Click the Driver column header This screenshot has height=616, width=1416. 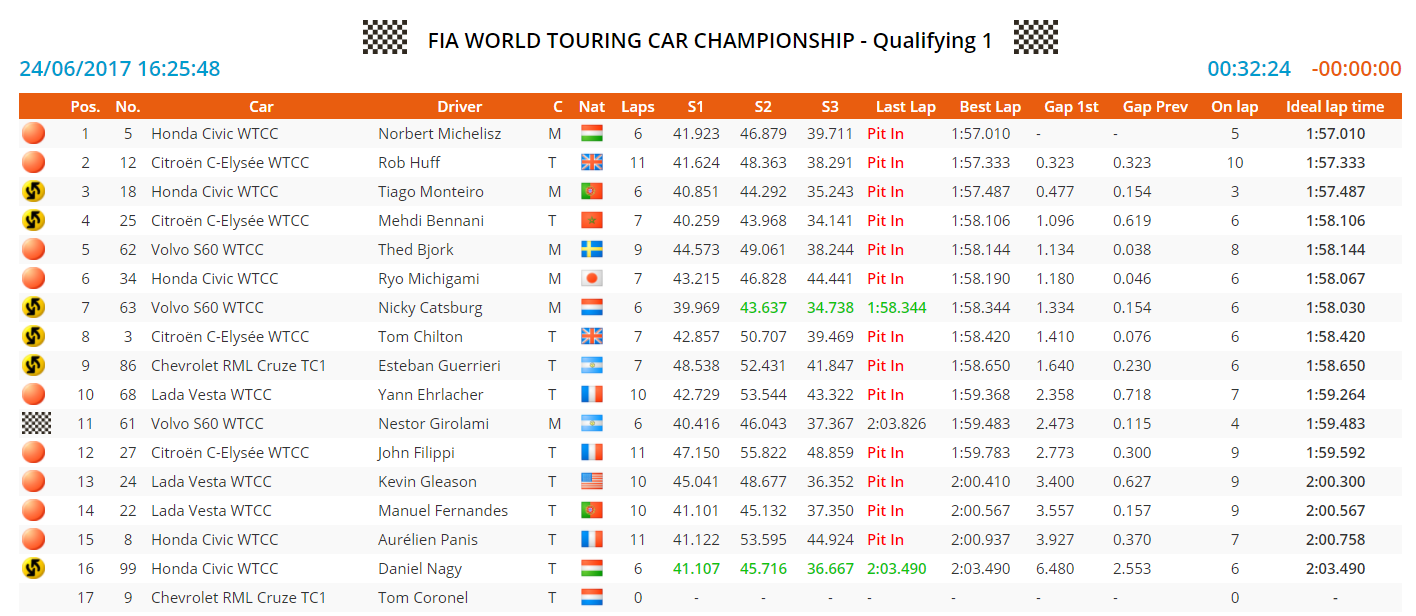[x=460, y=107]
